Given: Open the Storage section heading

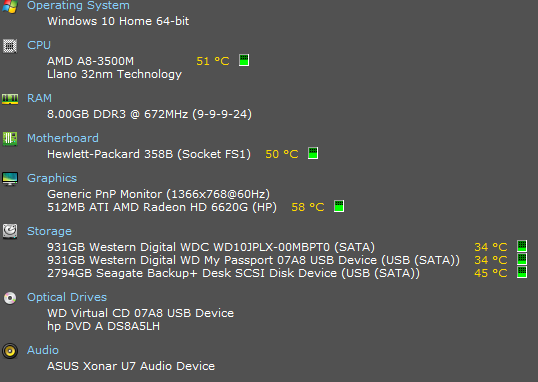Looking at the screenshot, I should pos(49,231).
